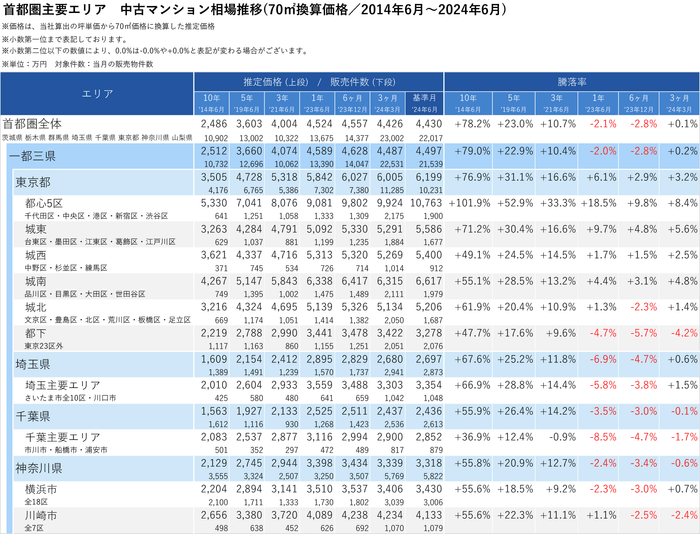Select the 神奈川県 row label
This screenshot has width=700, height=534.
point(38,468)
